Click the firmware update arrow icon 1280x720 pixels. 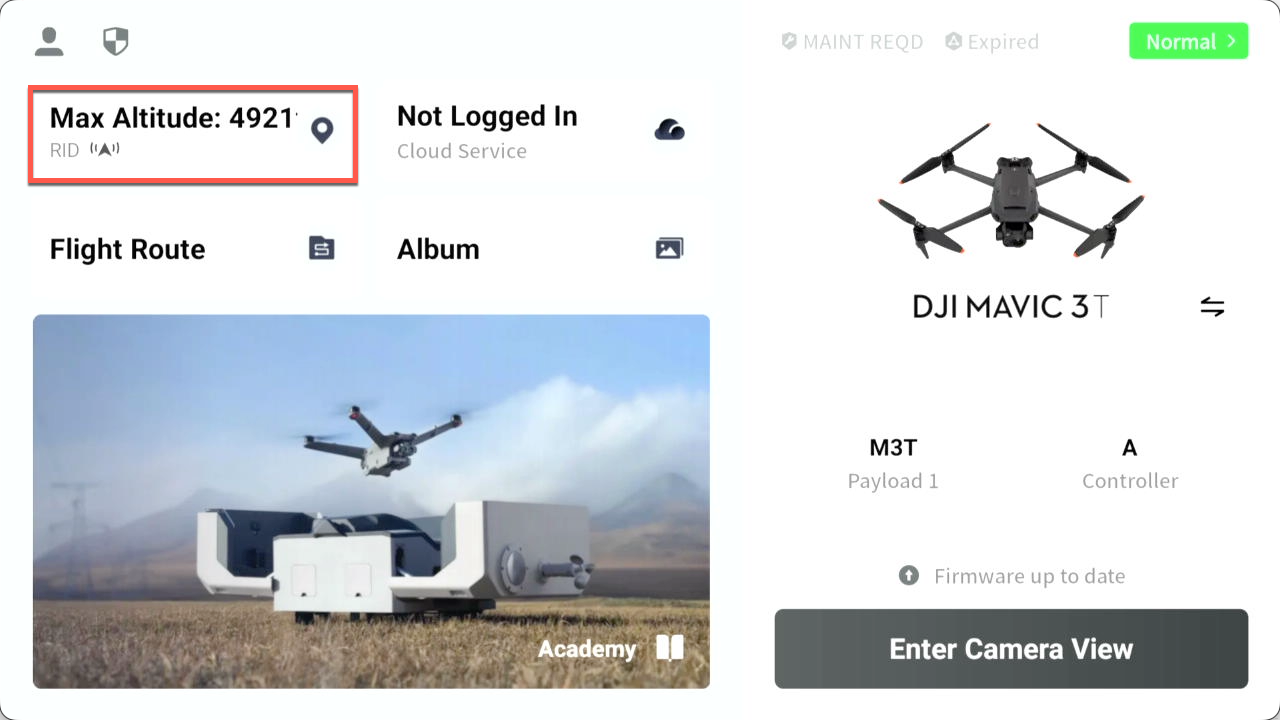[x=908, y=576]
